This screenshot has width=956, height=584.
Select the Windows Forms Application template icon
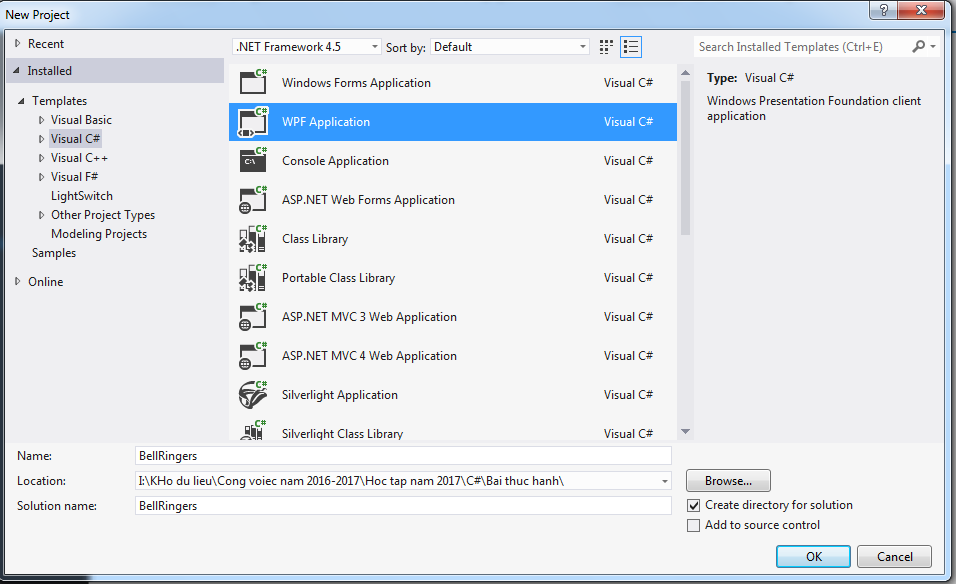pos(253,82)
